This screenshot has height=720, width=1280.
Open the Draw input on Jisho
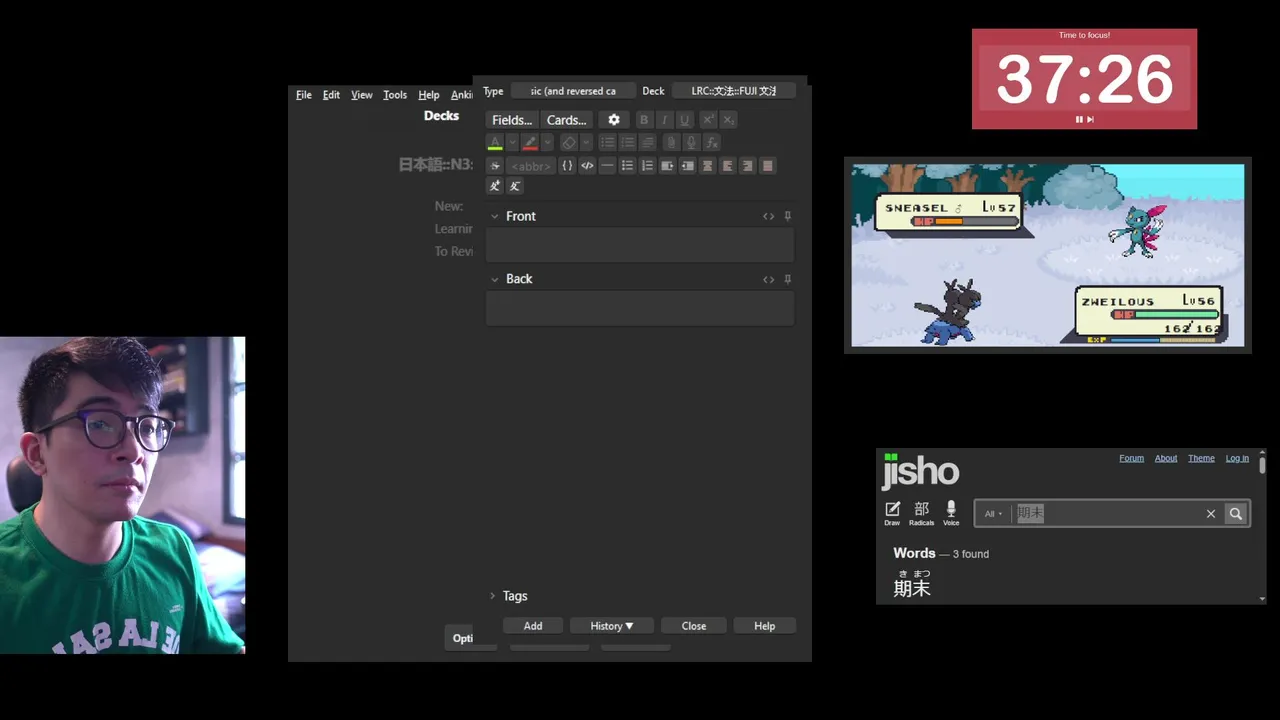(892, 513)
